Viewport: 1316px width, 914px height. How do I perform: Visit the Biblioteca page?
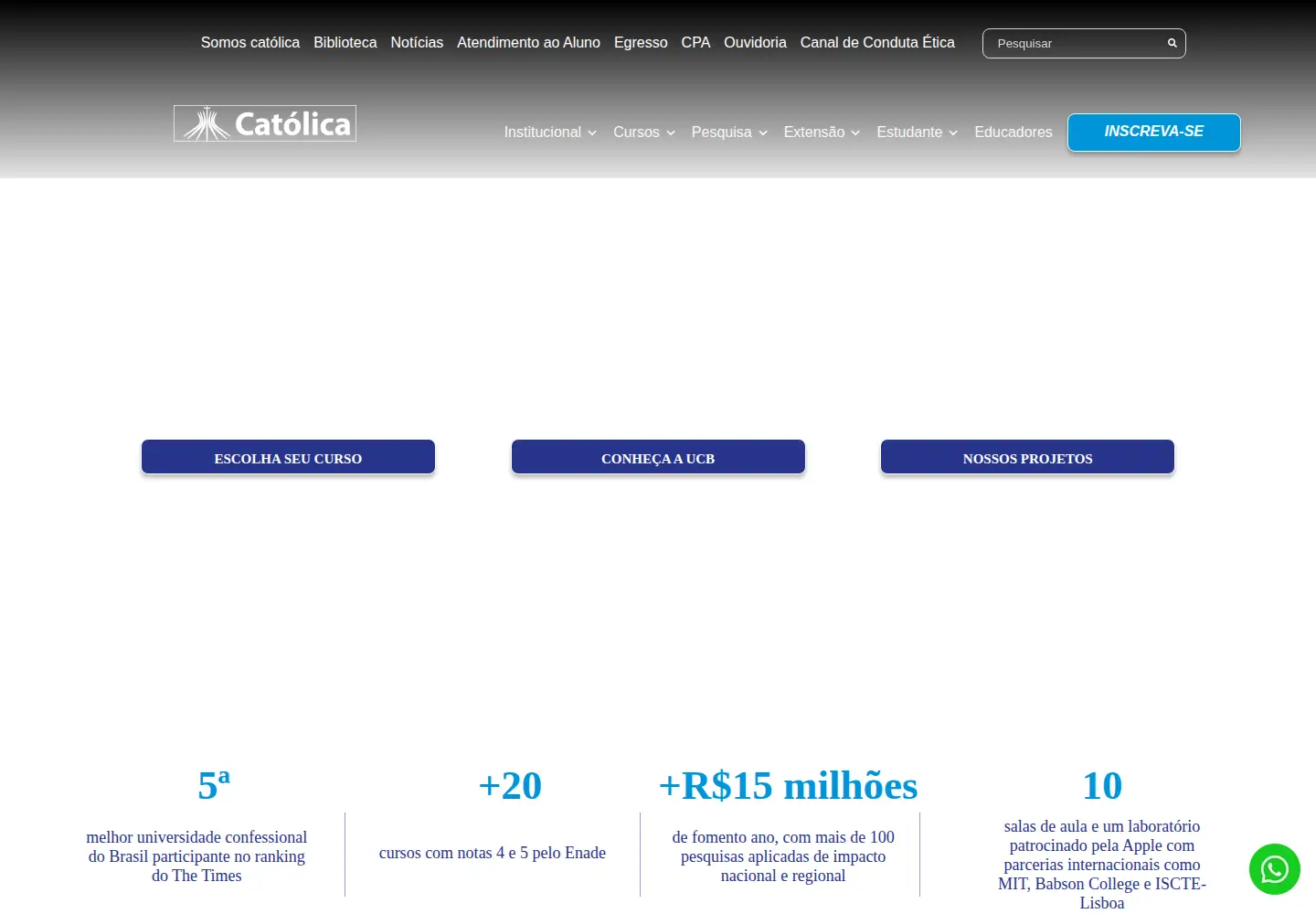[345, 43]
